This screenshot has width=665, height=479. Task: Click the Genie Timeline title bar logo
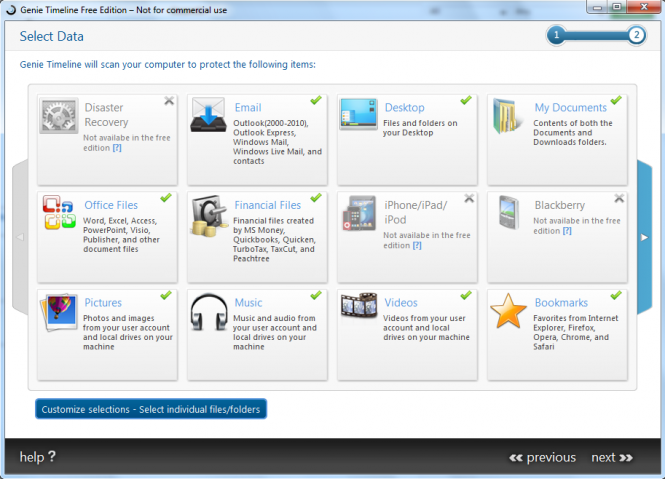[x=10, y=10]
